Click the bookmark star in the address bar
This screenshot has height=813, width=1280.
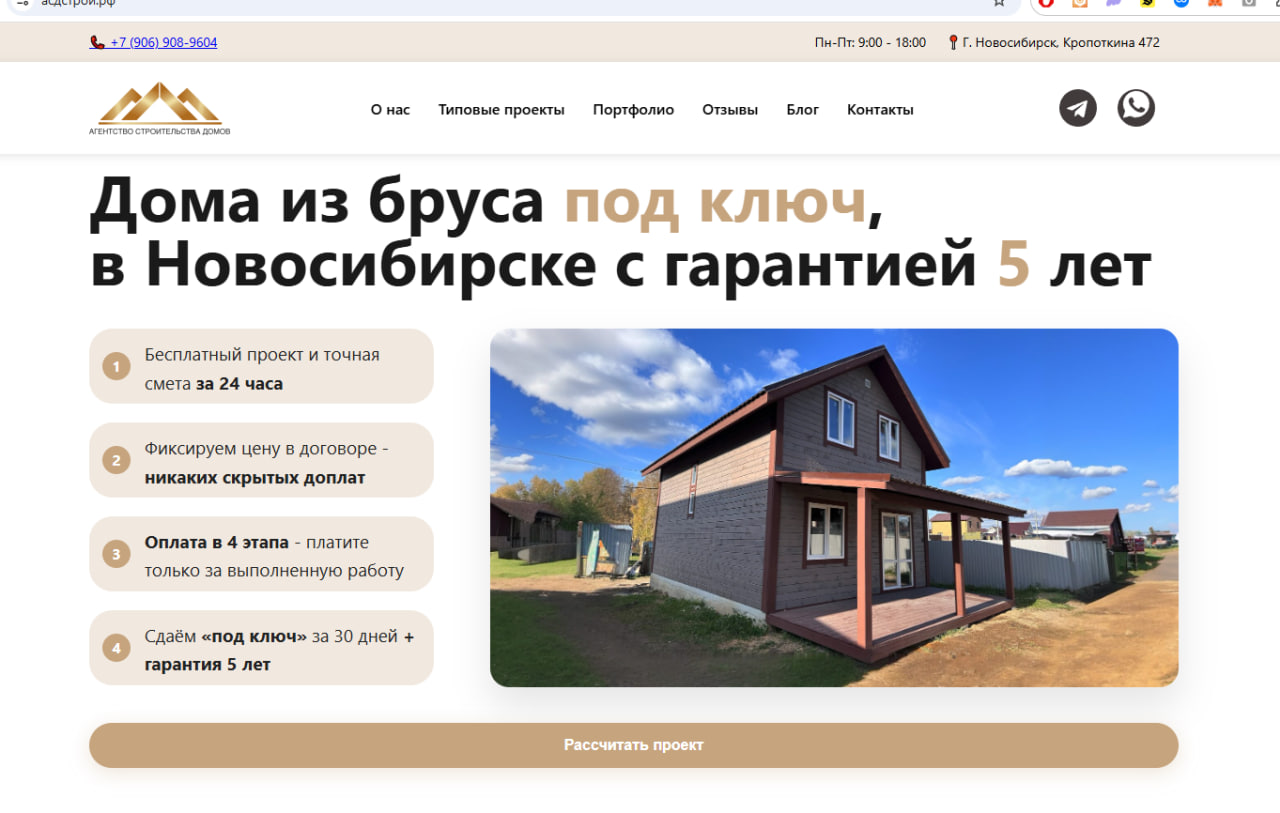[998, 4]
